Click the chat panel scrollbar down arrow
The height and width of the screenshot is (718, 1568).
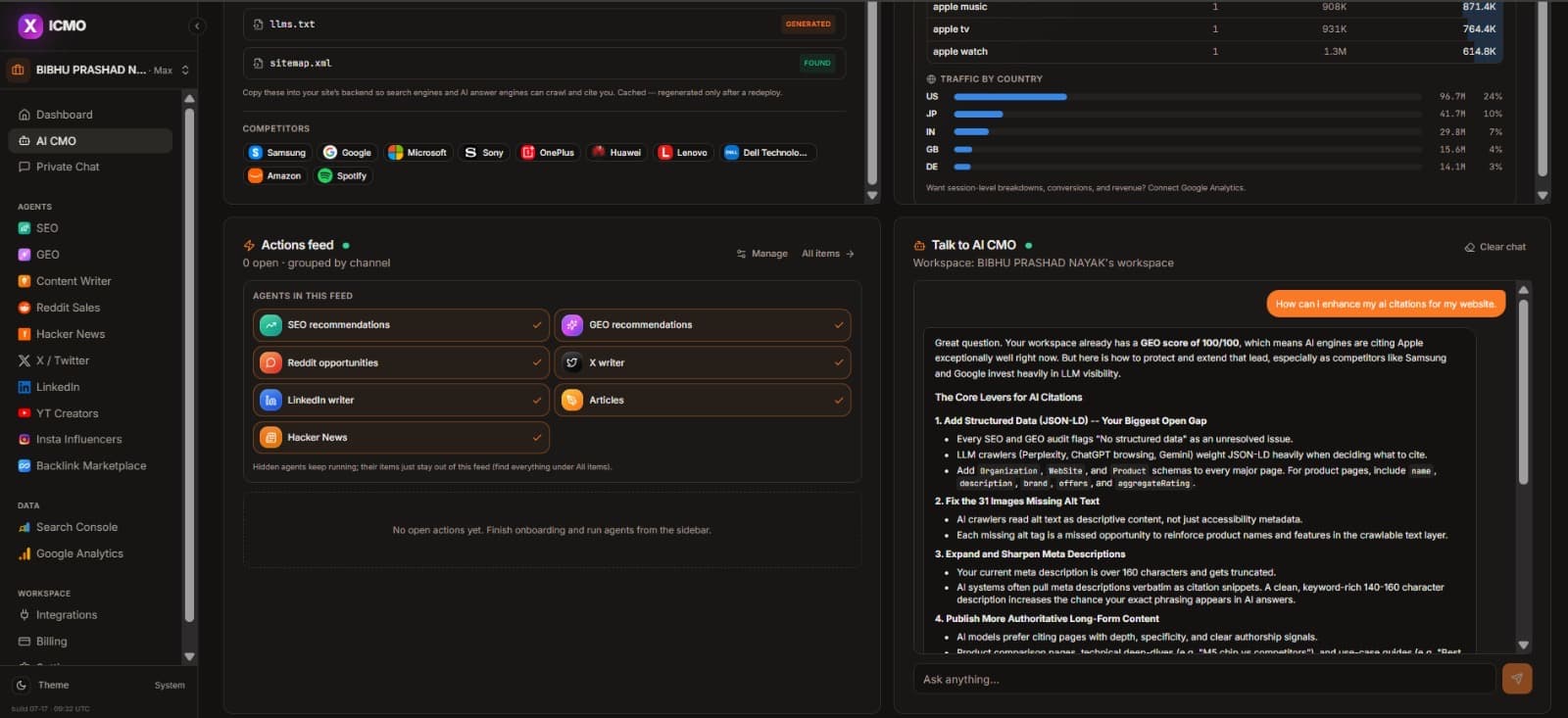(1523, 645)
